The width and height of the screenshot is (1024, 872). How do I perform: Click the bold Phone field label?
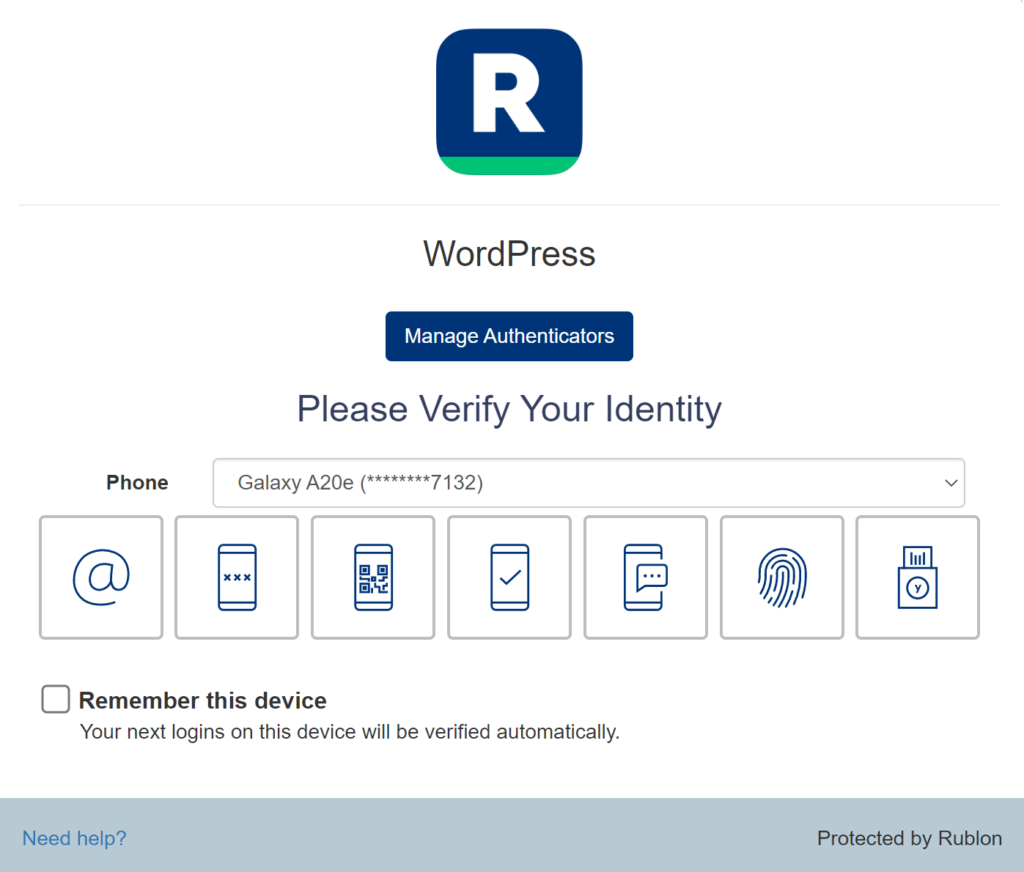click(x=137, y=483)
